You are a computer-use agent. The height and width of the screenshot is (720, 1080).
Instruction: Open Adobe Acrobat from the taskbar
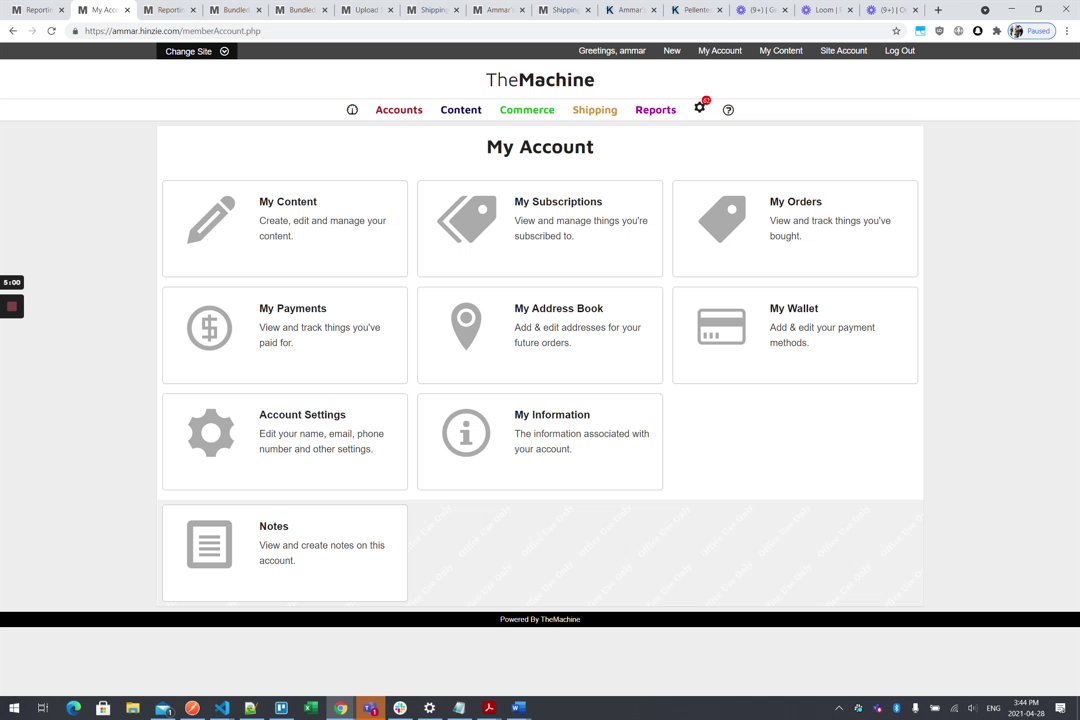point(489,708)
